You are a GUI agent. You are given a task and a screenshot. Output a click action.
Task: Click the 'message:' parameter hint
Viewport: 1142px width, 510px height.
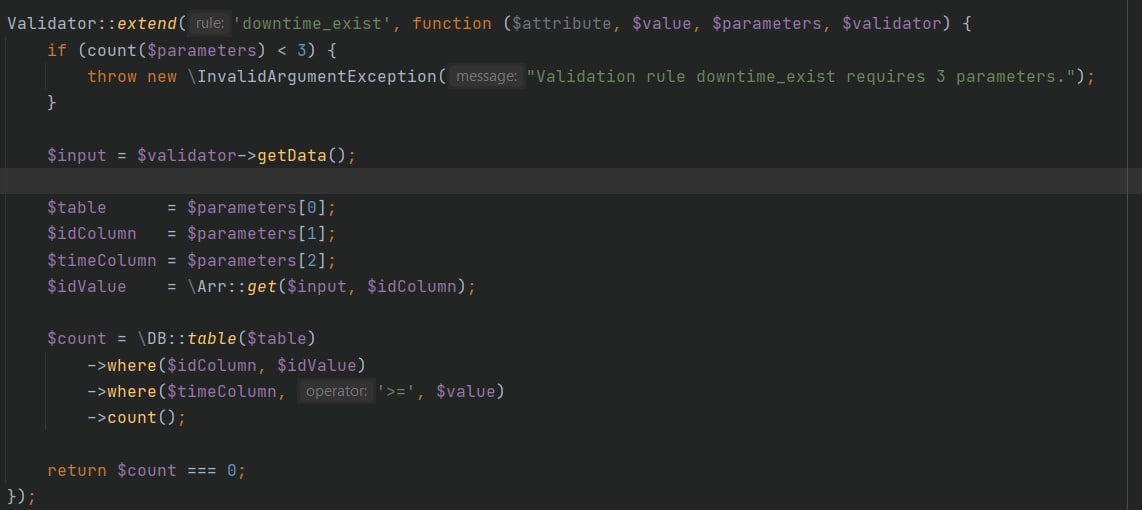tap(486, 76)
